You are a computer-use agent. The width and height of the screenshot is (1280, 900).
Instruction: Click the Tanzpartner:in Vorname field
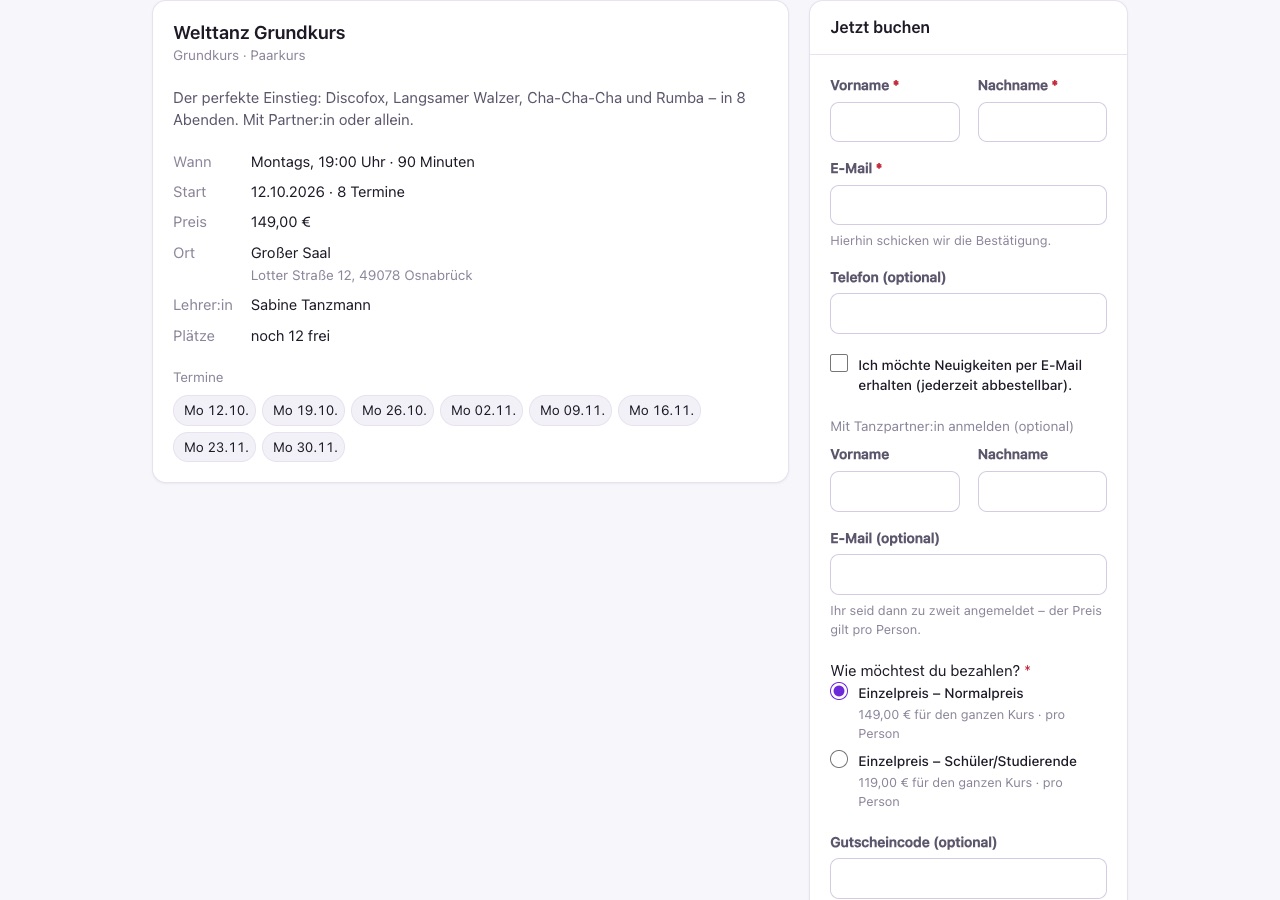[x=894, y=491]
